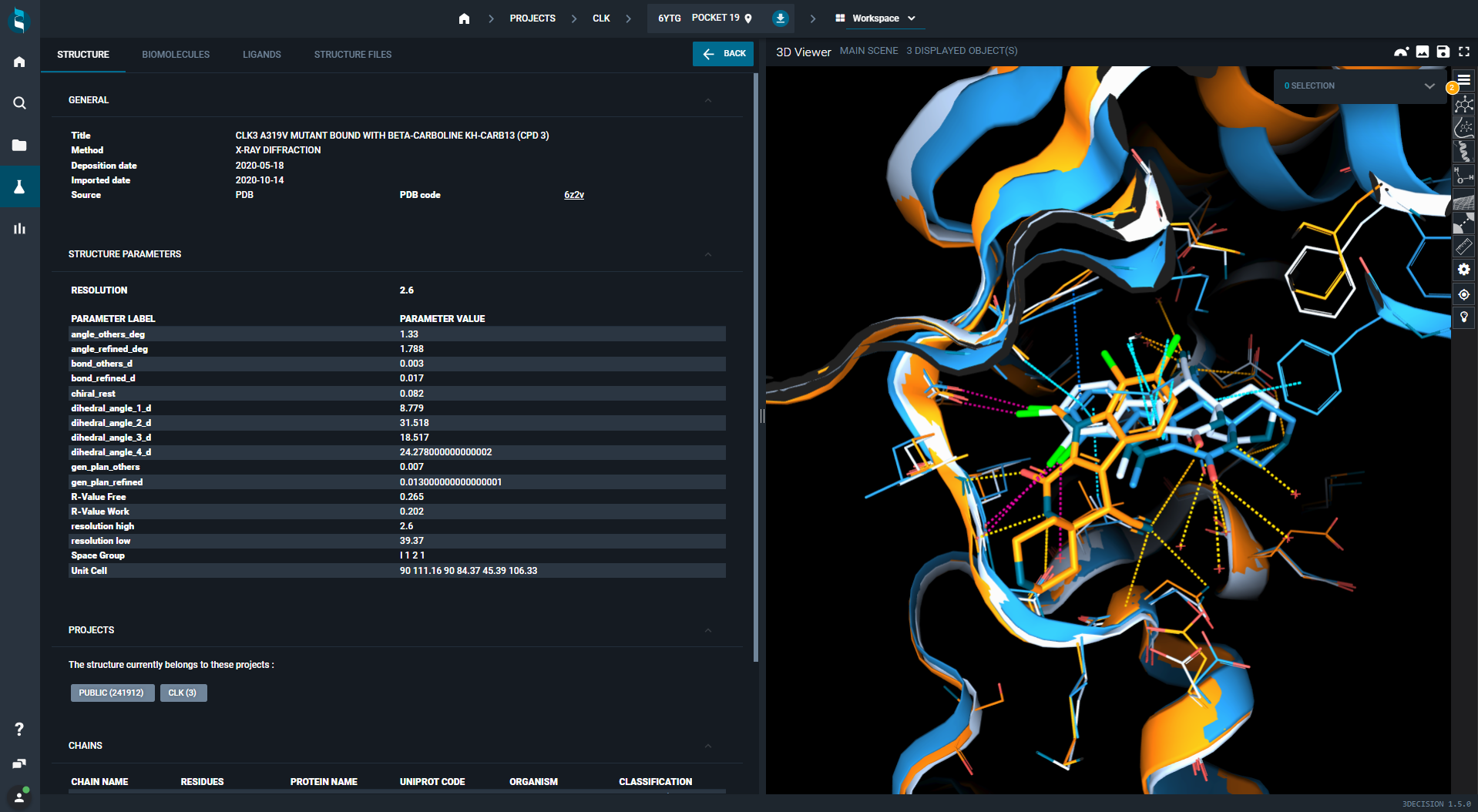This screenshot has height=812, width=1478.
Task: Click the blue download button for 6YTG
Action: tap(781, 18)
